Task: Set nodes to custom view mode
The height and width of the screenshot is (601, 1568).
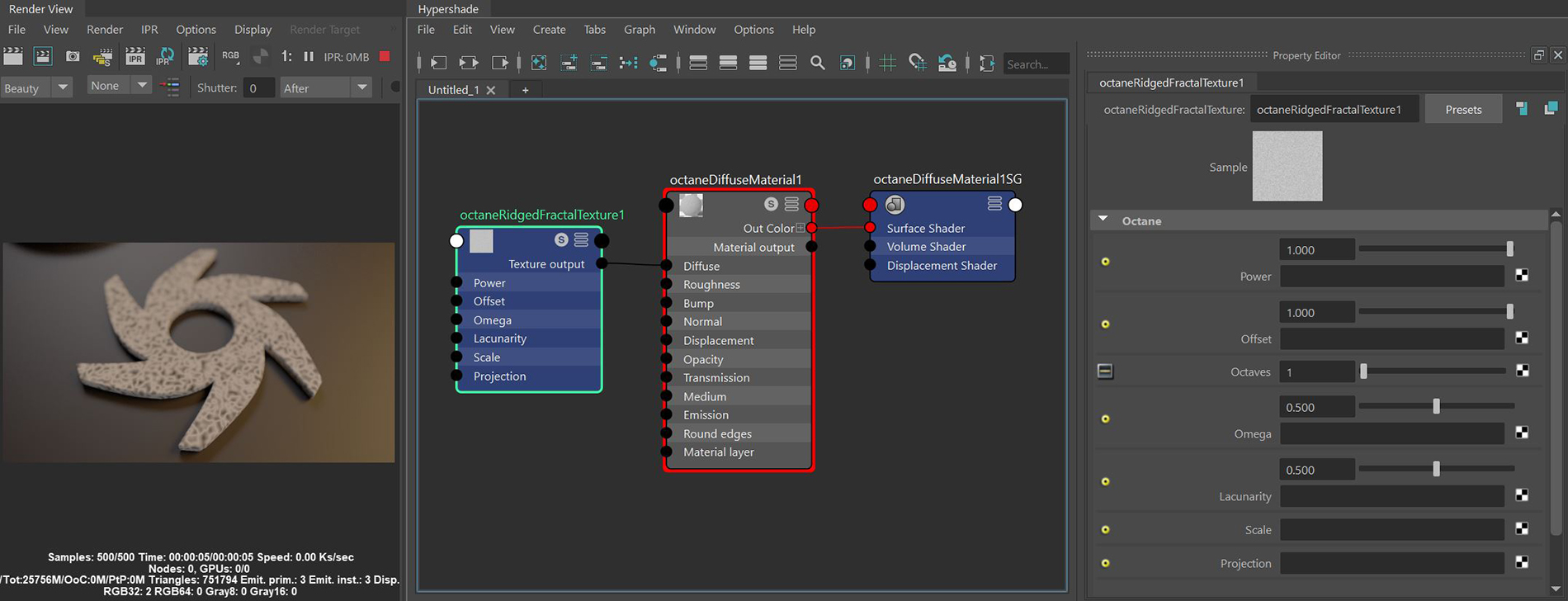Action: coord(788,63)
